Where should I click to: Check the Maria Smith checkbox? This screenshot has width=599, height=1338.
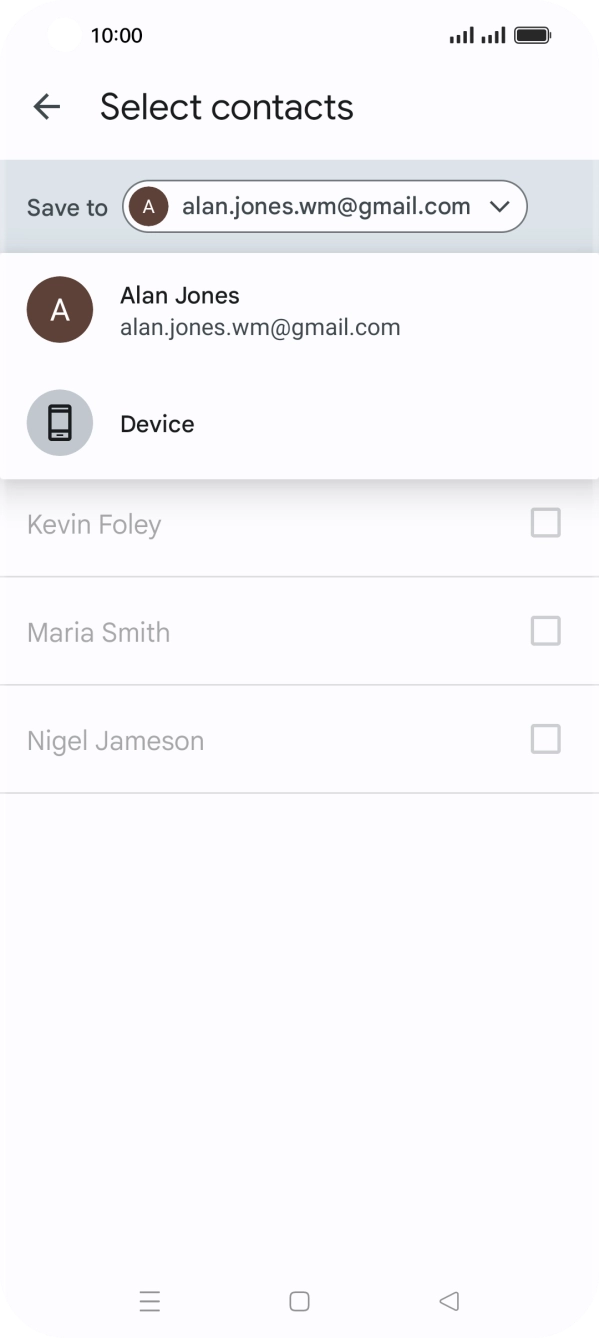click(545, 631)
